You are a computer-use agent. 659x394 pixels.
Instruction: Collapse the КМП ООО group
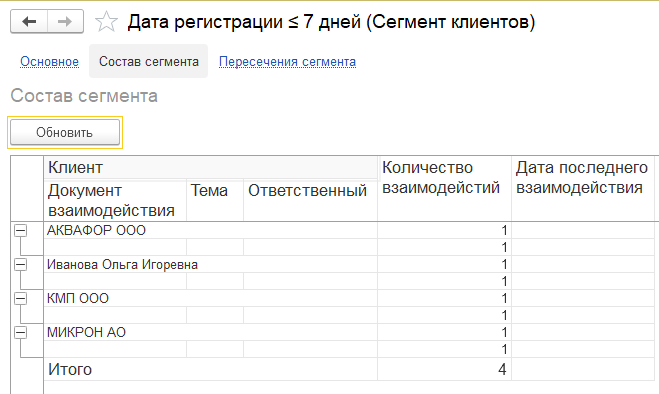(x=21, y=299)
